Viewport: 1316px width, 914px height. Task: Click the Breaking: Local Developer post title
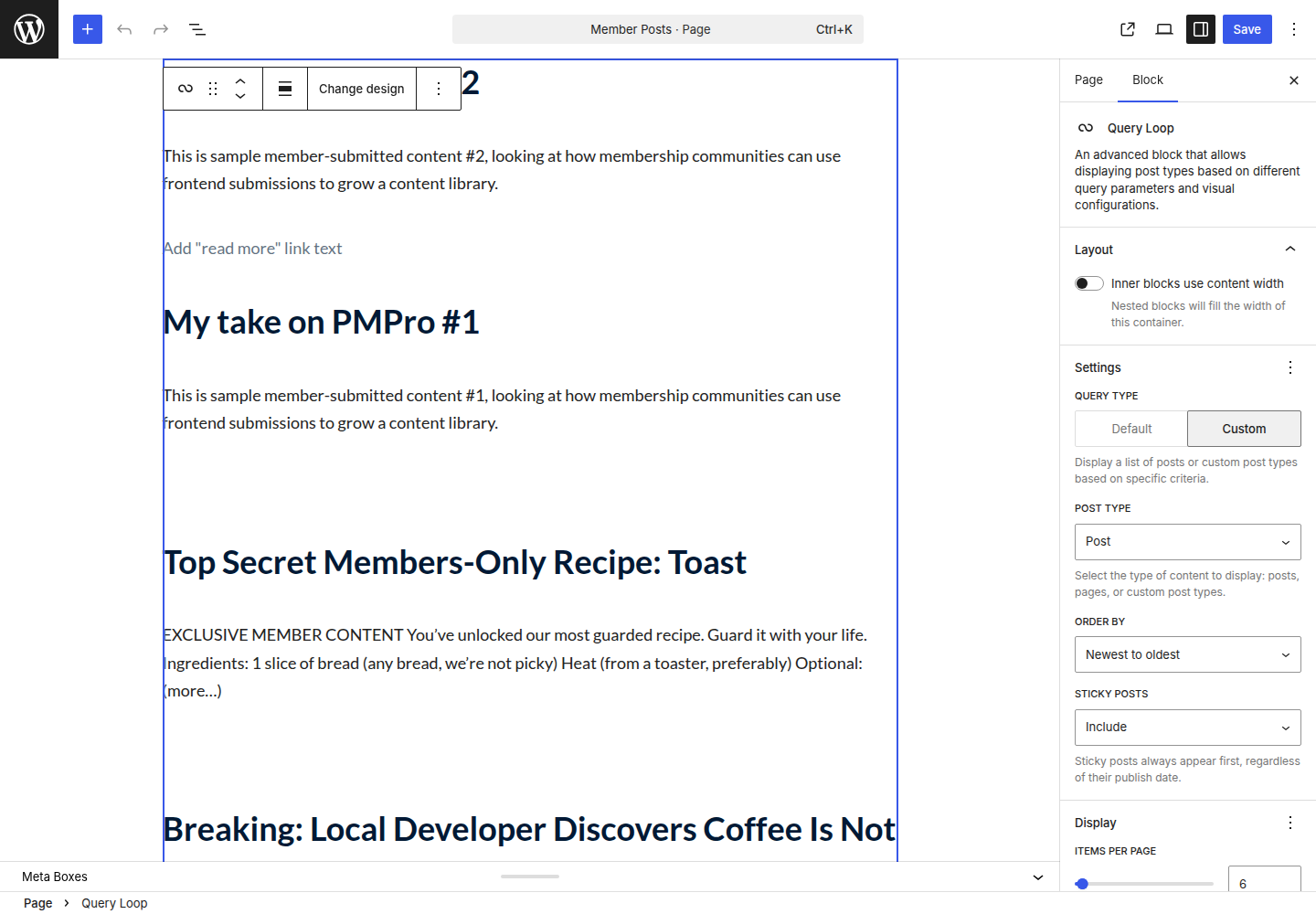point(530,829)
